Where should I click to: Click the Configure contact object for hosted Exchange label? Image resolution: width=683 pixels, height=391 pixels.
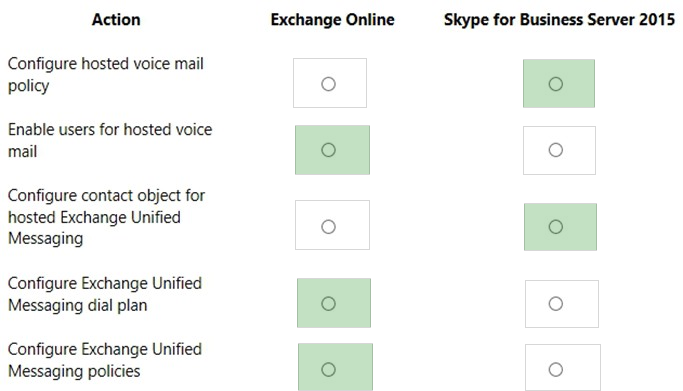(x=106, y=217)
